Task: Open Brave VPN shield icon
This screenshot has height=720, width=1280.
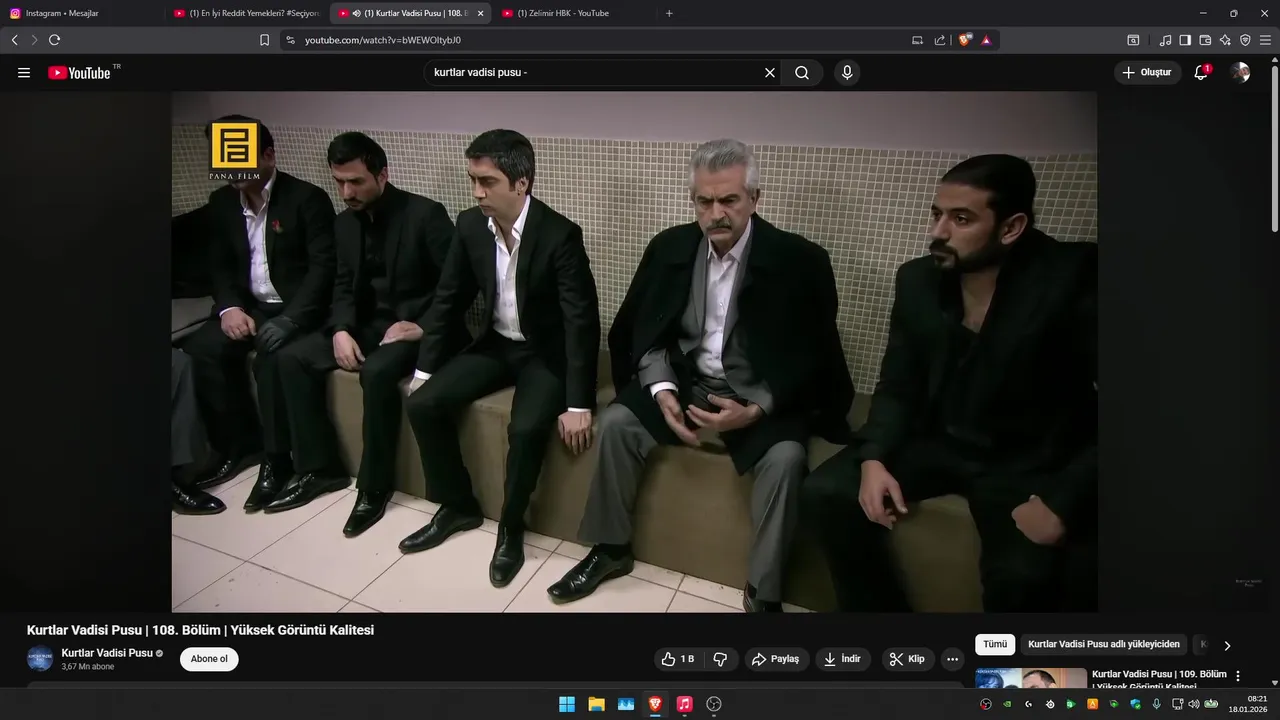Action: (x=1245, y=40)
